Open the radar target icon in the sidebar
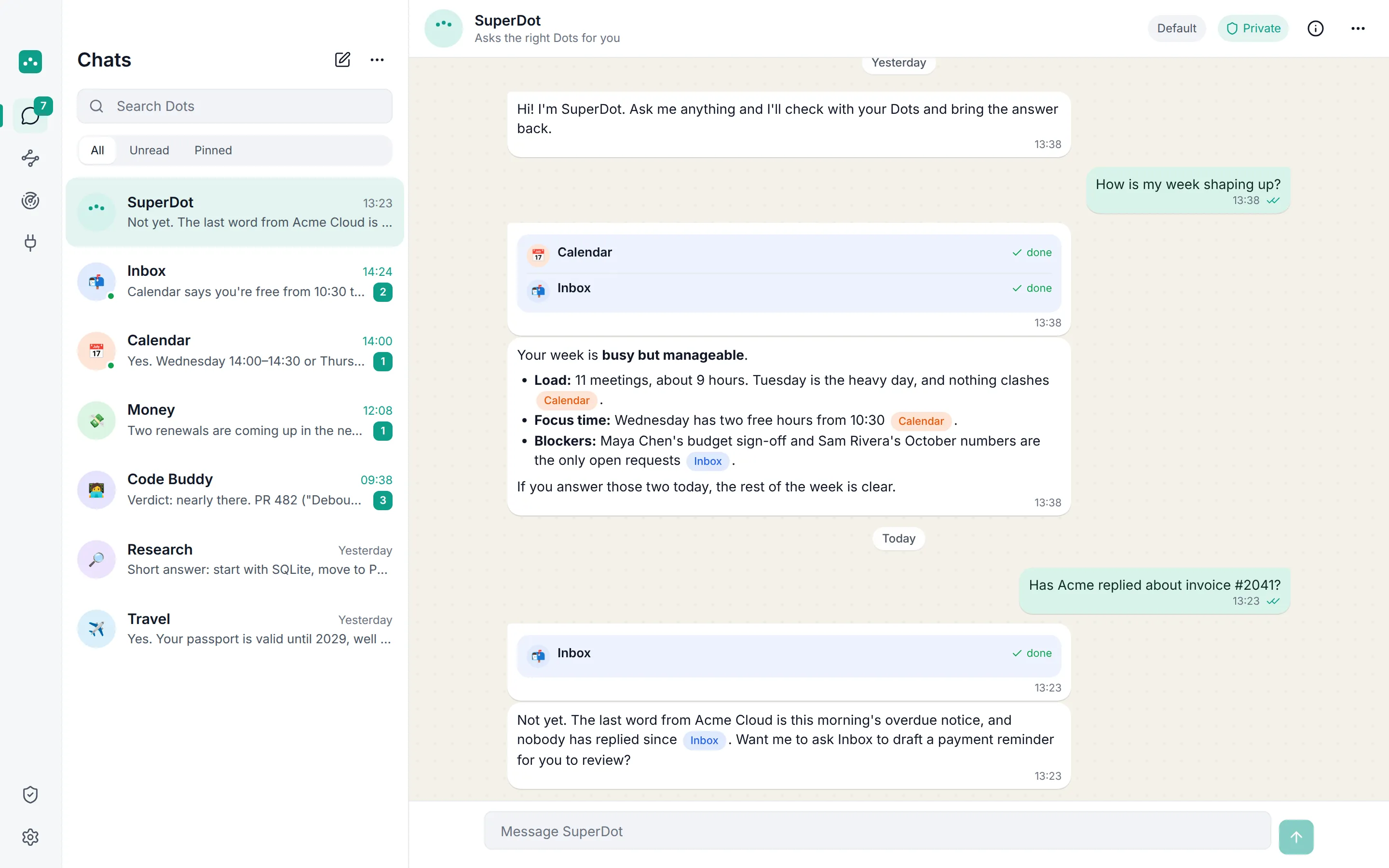 30,200
